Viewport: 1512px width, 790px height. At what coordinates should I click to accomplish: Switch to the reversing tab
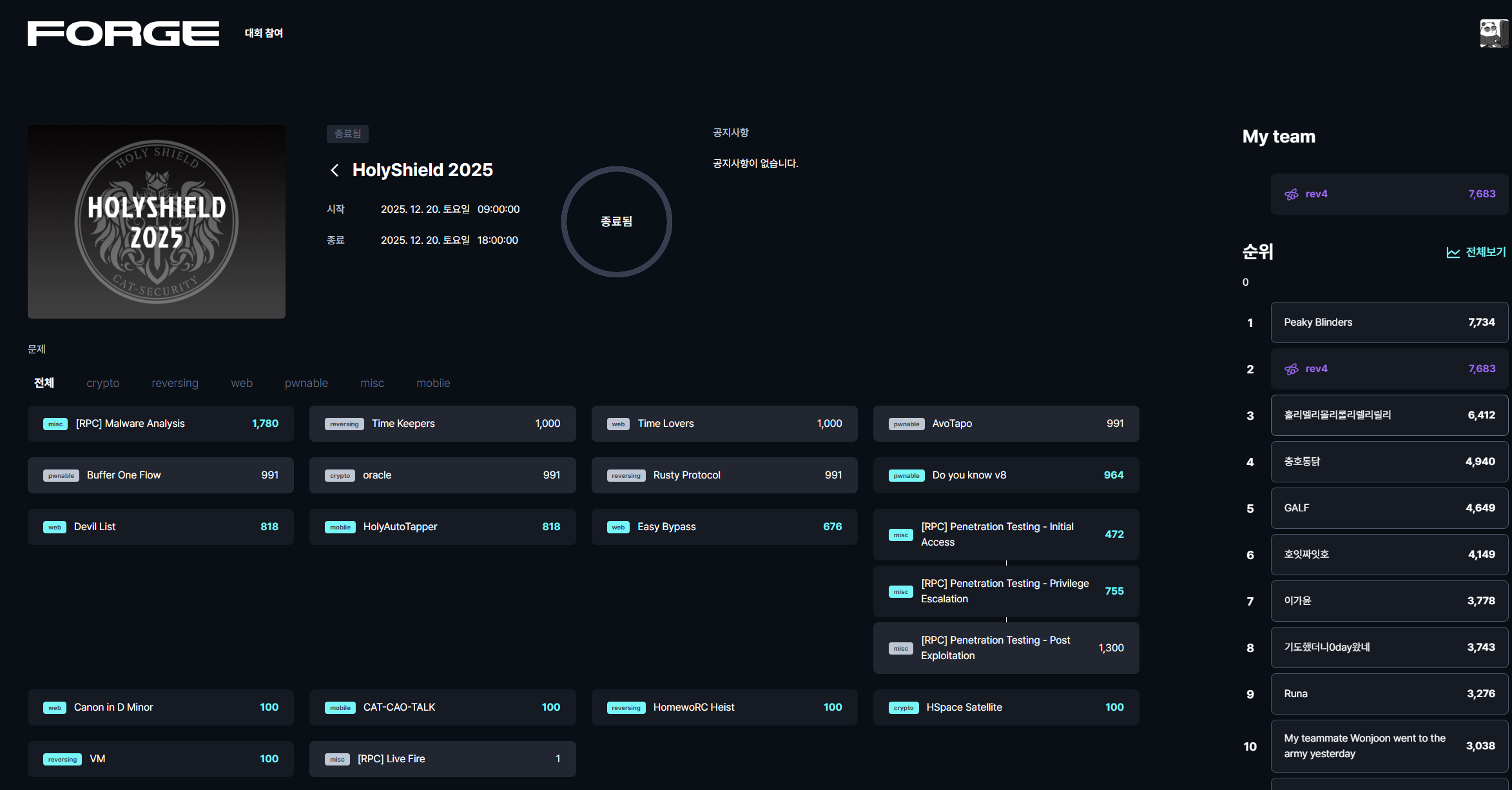pyautogui.click(x=175, y=383)
